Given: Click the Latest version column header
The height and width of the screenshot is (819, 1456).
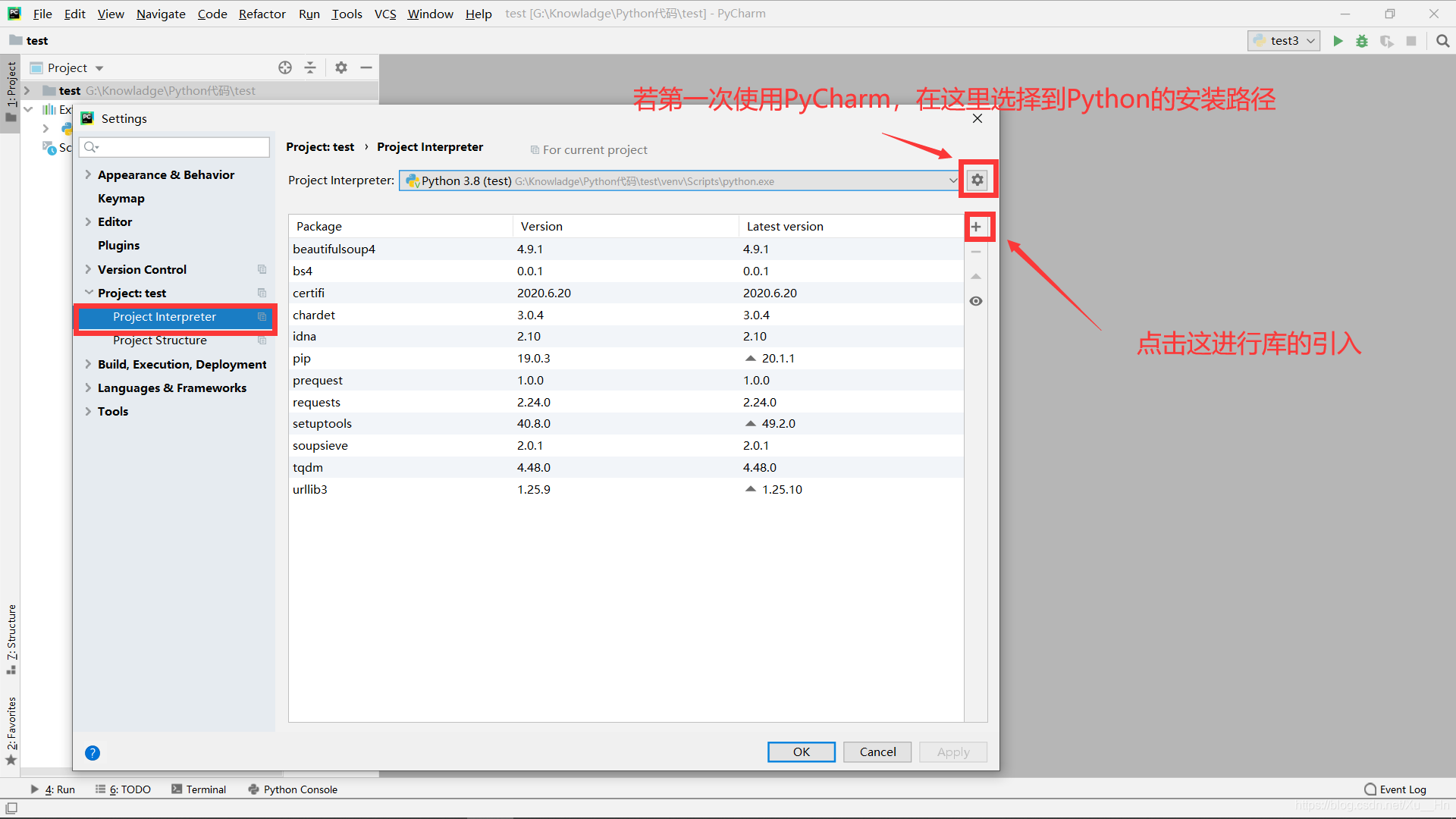Looking at the screenshot, I should pyautogui.click(x=851, y=227).
